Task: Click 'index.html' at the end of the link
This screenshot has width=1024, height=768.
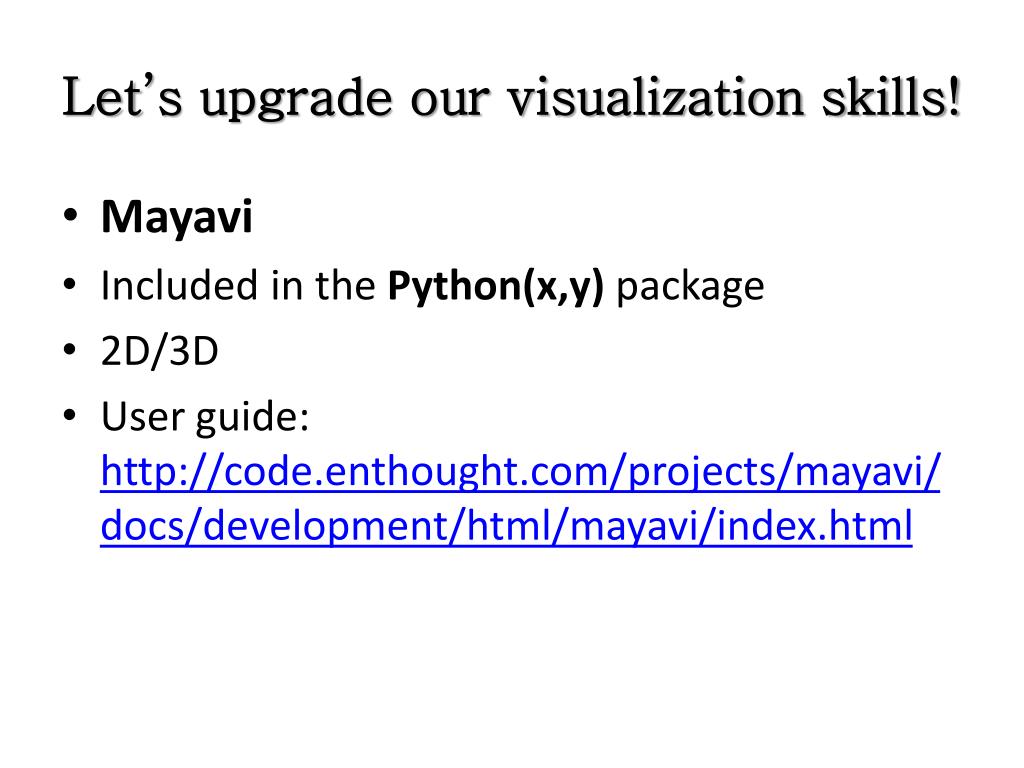Action: tap(814, 526)
